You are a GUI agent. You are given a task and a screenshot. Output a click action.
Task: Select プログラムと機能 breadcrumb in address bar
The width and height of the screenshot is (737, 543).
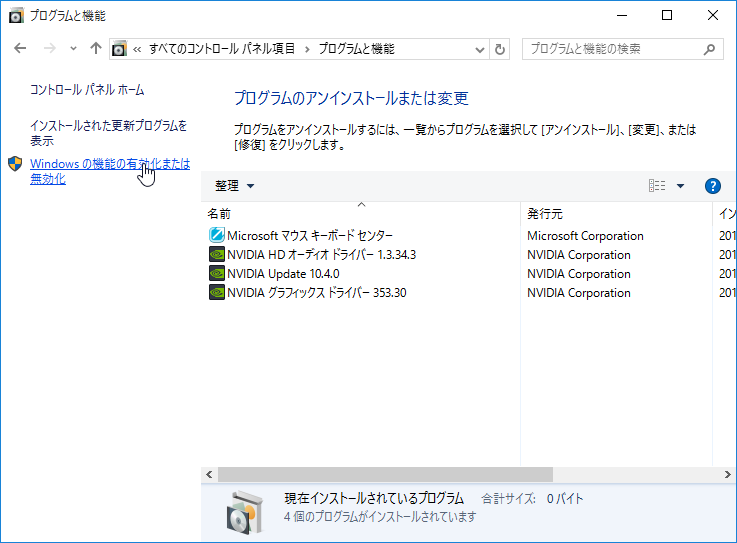357,49
